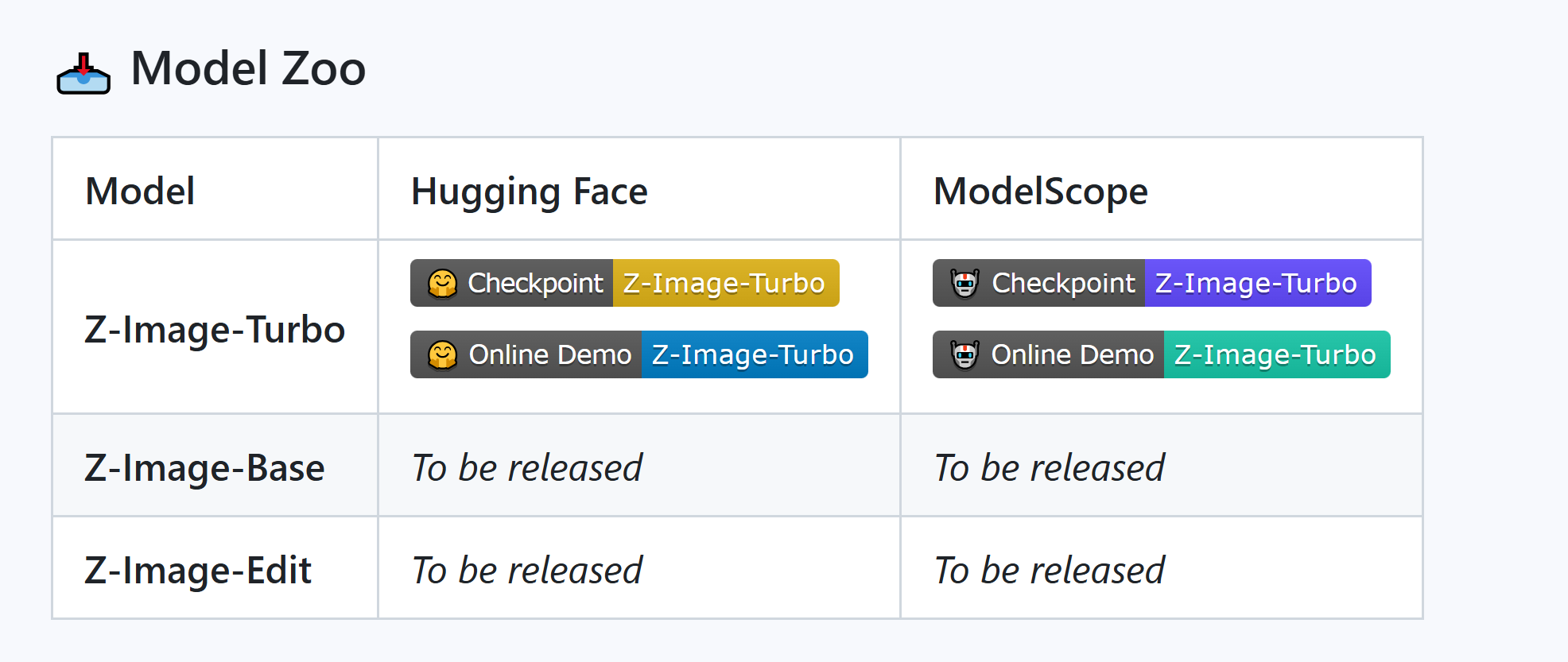Select Z-Image-Edit "To be released" under ModelScope
Screen dimensions: 1568x662
(x=1050, y=570)
